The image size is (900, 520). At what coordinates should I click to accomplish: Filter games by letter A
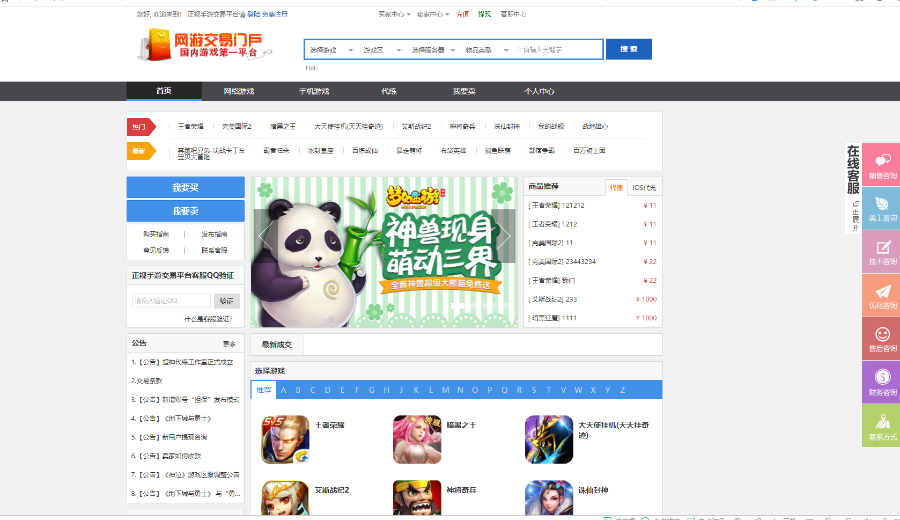click(x=283, y=390)
